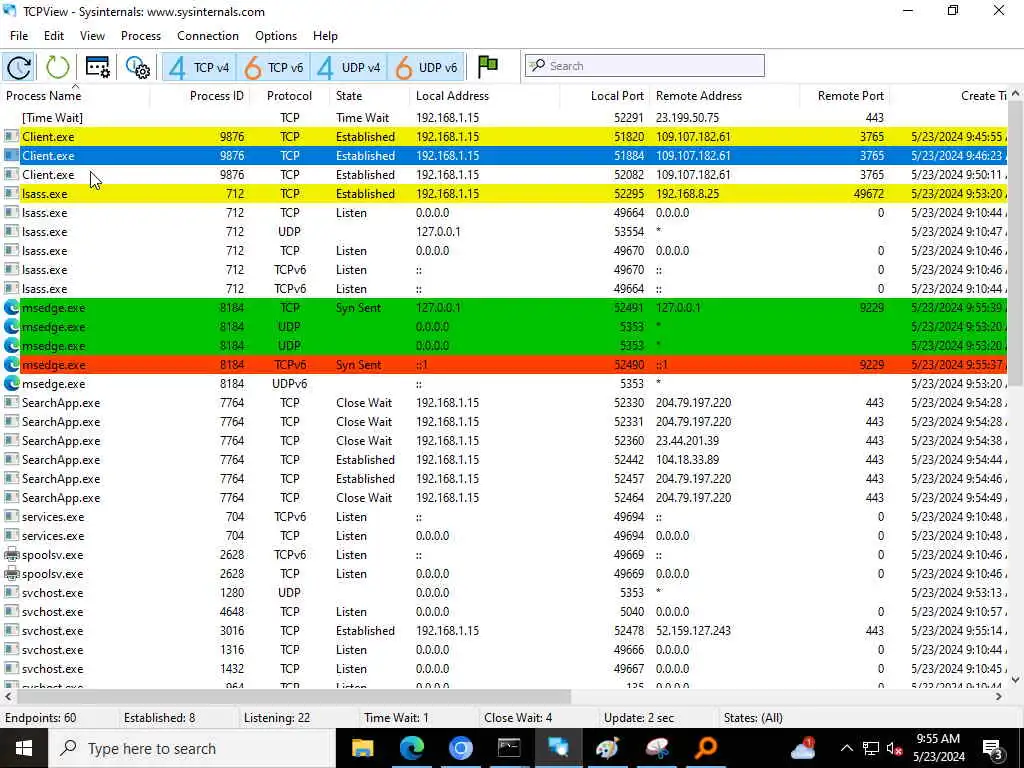Screen dimensions: 1024x768
Task: Sort by the Remote Port column header
Action: tap(850, 96)
